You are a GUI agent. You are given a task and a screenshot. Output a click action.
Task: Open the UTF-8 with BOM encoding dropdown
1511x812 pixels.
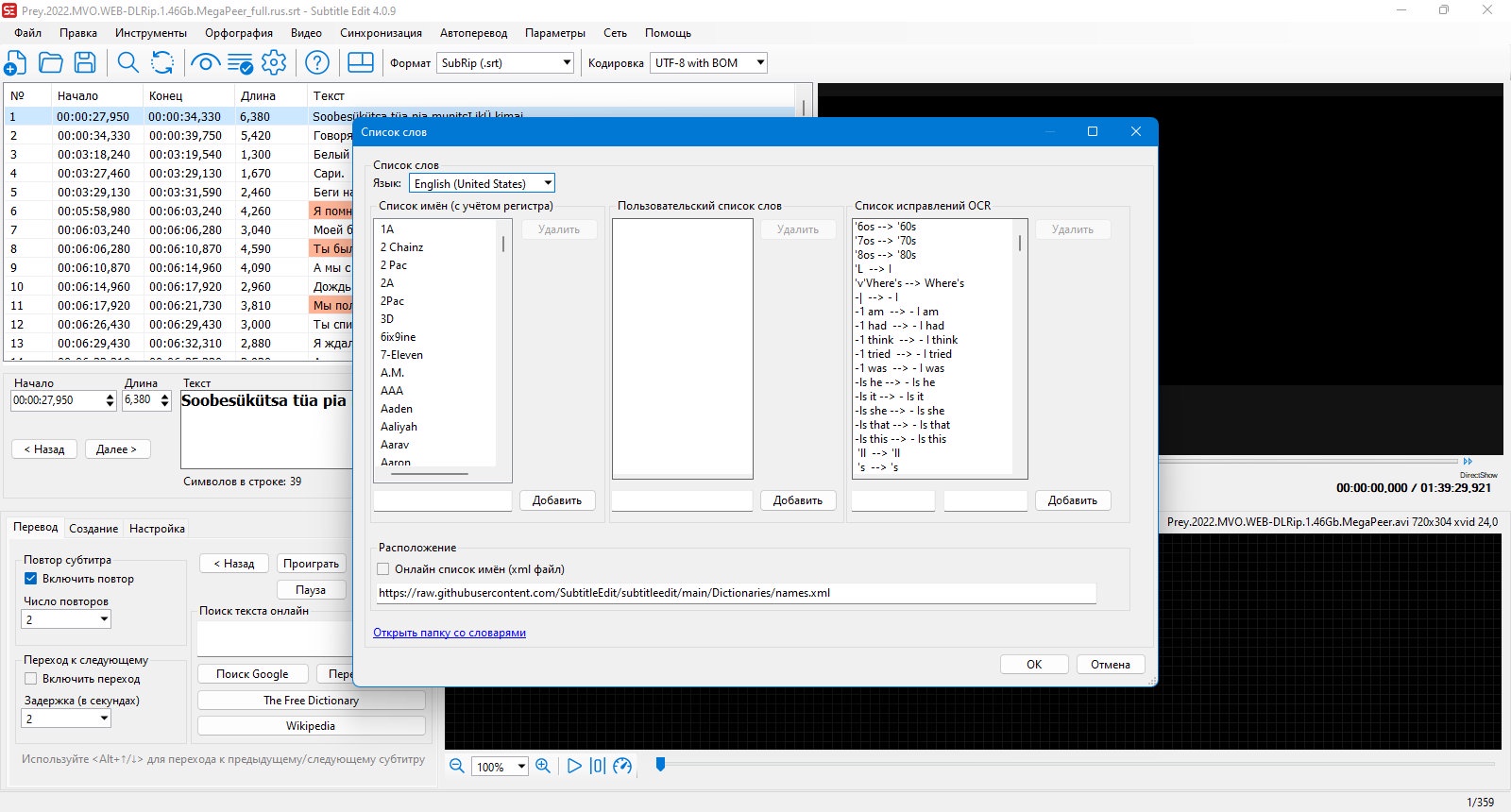[708, 63]
